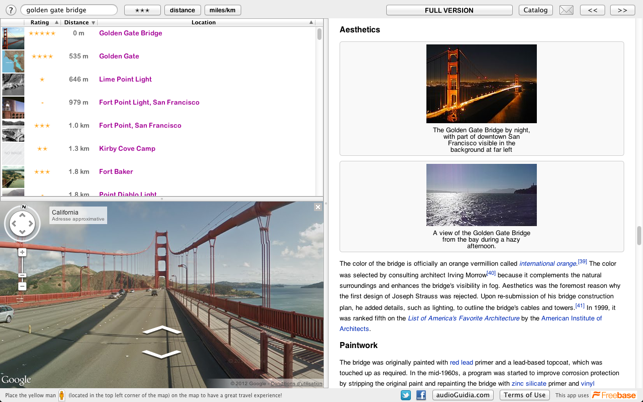643x402 pixels.
Task: Select Fort Point Light, San Francisco
Action: pos(149,102)
